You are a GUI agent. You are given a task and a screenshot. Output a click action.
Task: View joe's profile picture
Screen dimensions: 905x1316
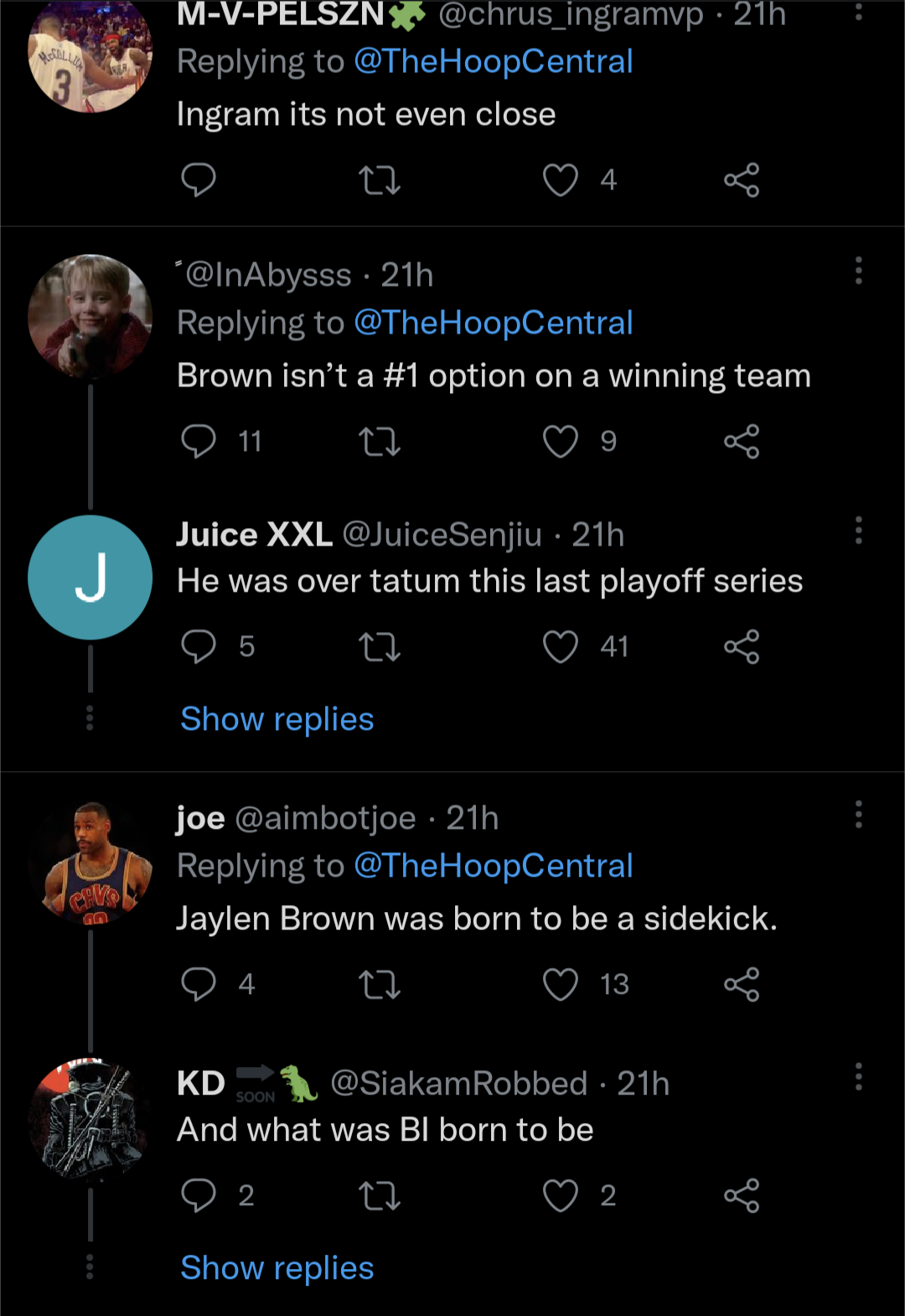point(90,863)
